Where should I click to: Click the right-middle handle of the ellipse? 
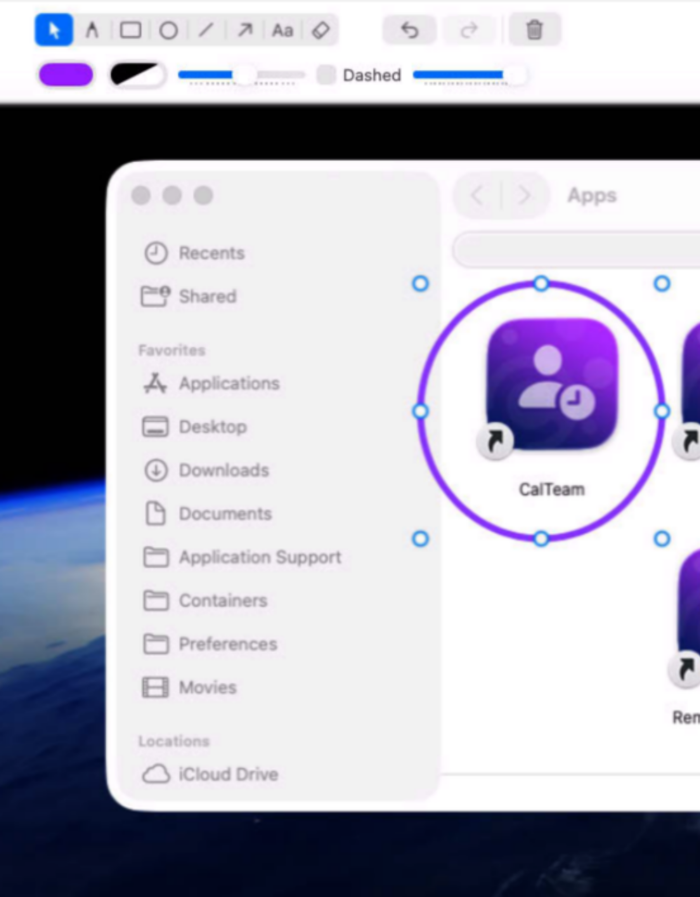pyautogui.click(x=662, y=411)
